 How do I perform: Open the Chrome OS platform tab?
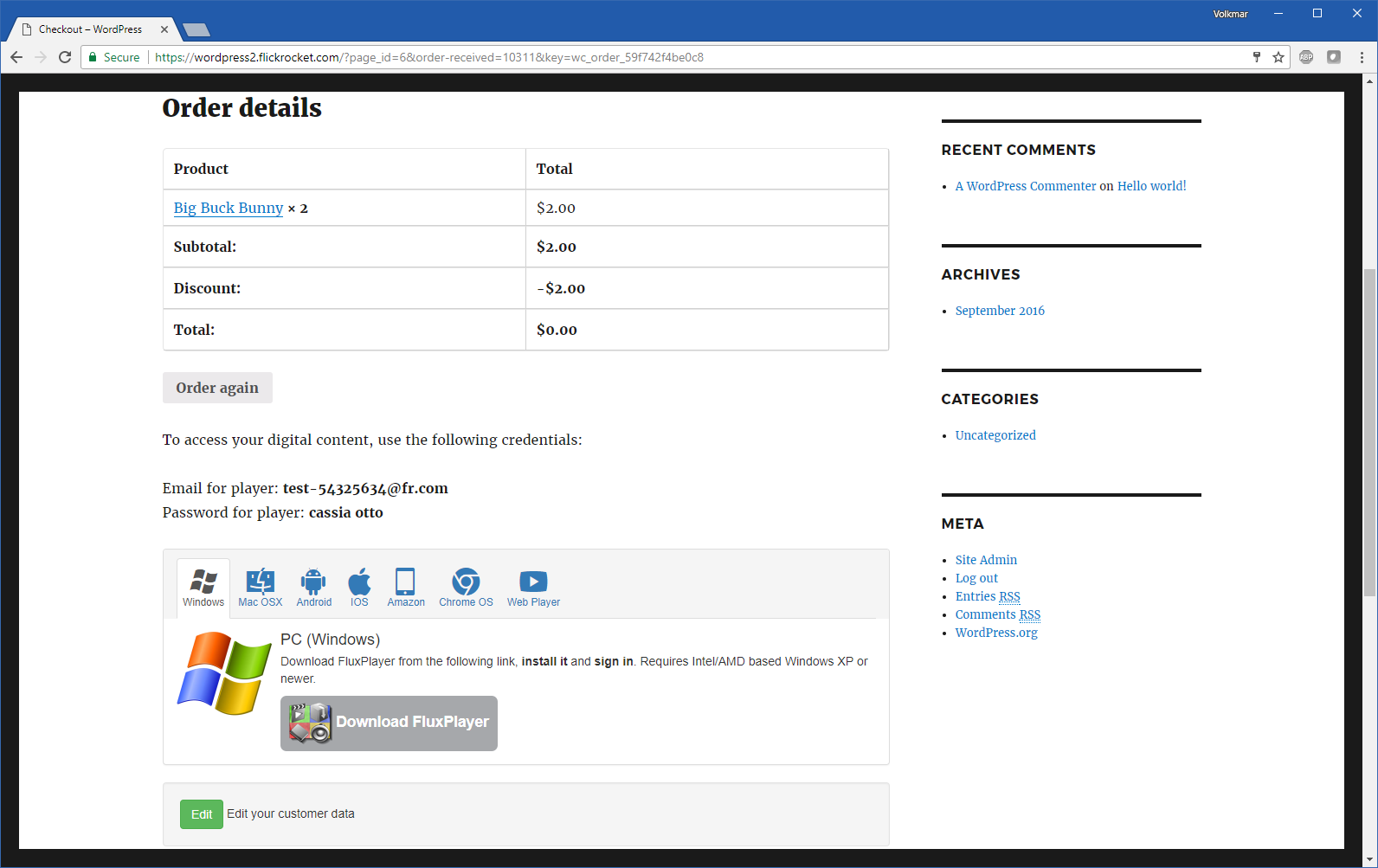[466, 587]
